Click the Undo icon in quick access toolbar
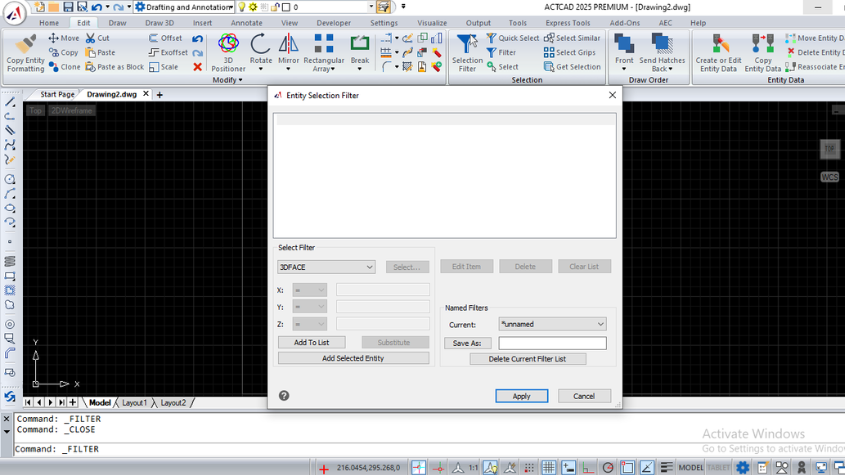 pos(97,7)
